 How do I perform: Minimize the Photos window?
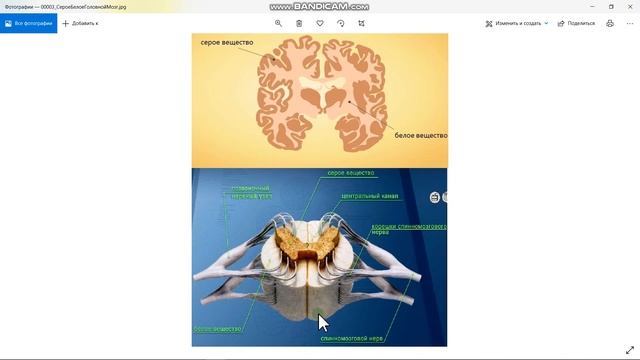(592, 7)
